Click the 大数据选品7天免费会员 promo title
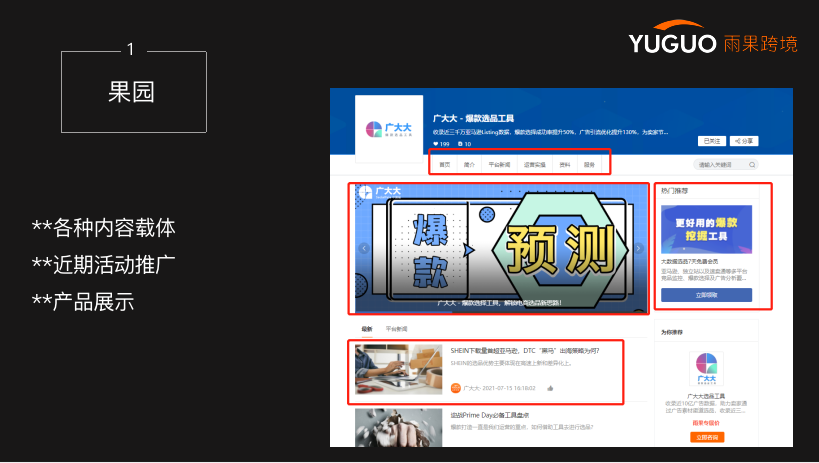The width and height of the screenshot is (819, 463). 689,261
